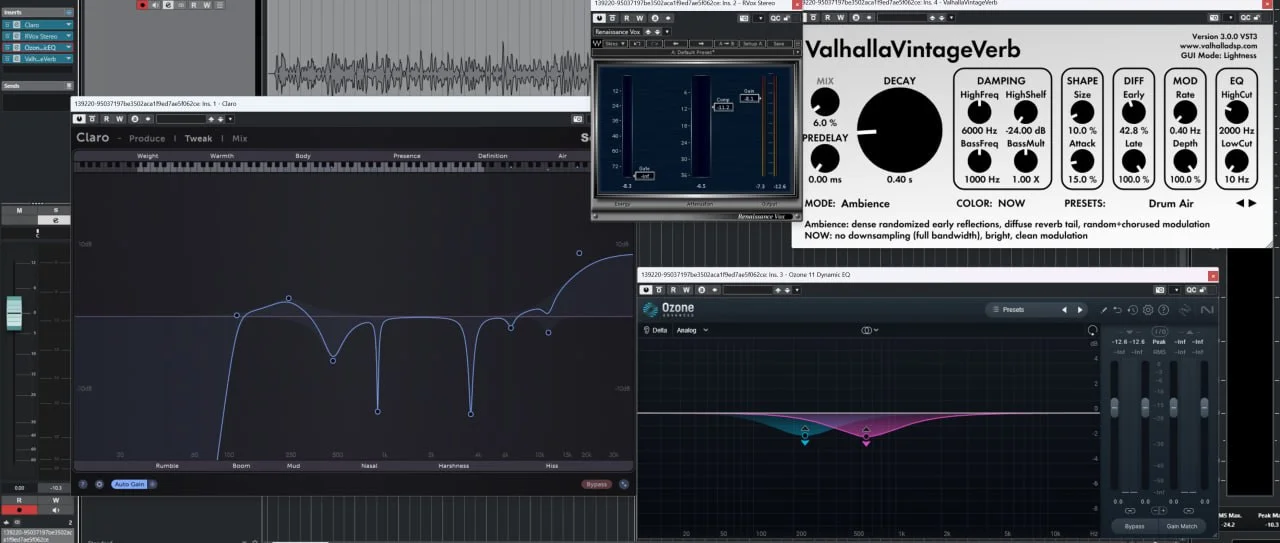This screenshot has width=1280, height=543.
Task: Select the Claro EQ node at 1k notch
Action: (x=377, y=411)
